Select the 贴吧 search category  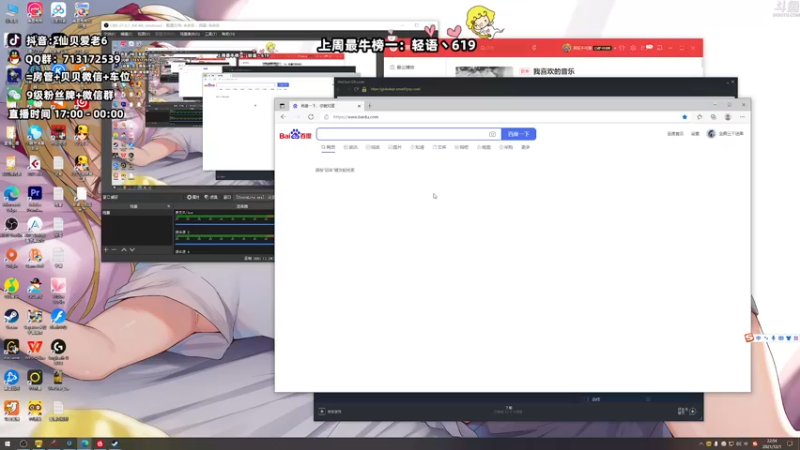click(x=461, y=147)
